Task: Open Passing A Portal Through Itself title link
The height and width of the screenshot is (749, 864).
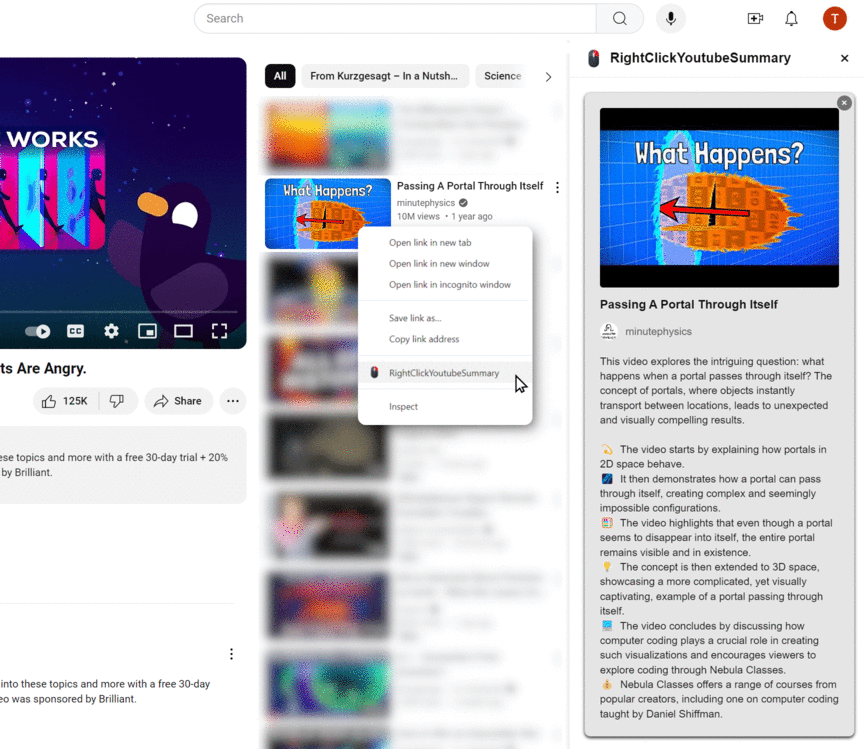Action: 470,186
